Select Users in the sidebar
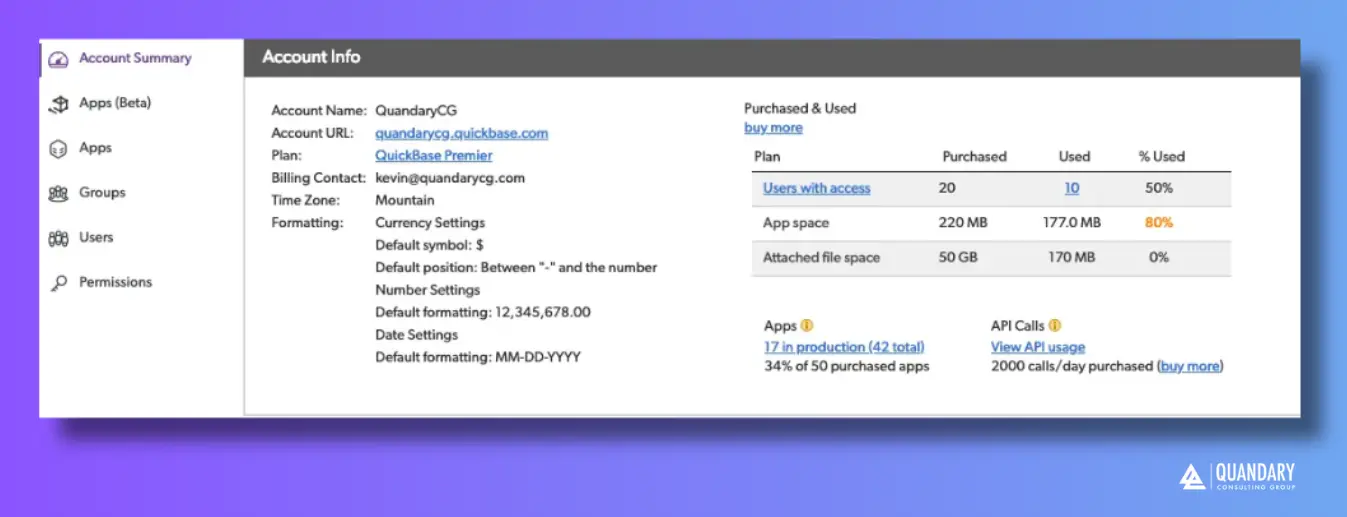The image size is (1347, 517). [x=96, y=237]
